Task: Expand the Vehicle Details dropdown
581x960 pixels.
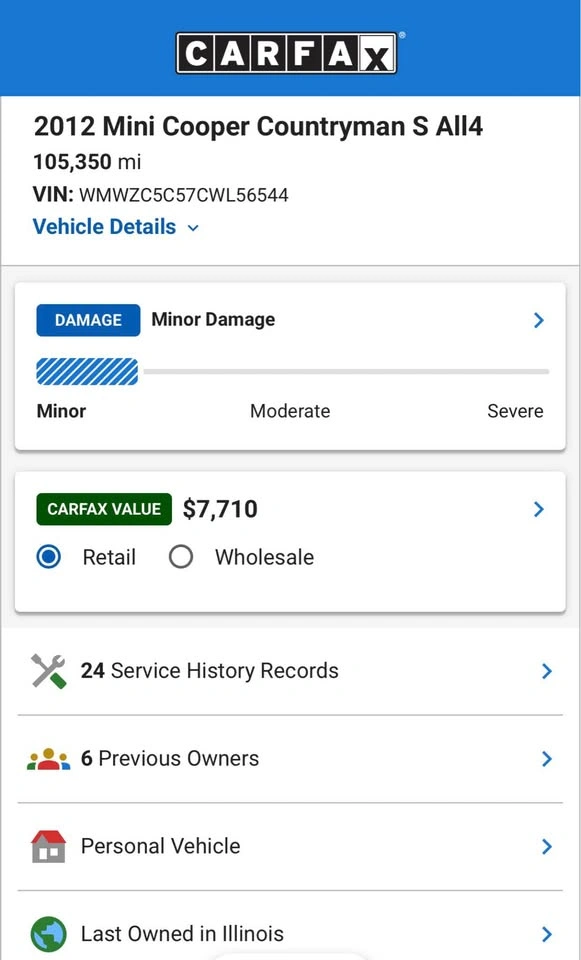Action: point(116,227)
